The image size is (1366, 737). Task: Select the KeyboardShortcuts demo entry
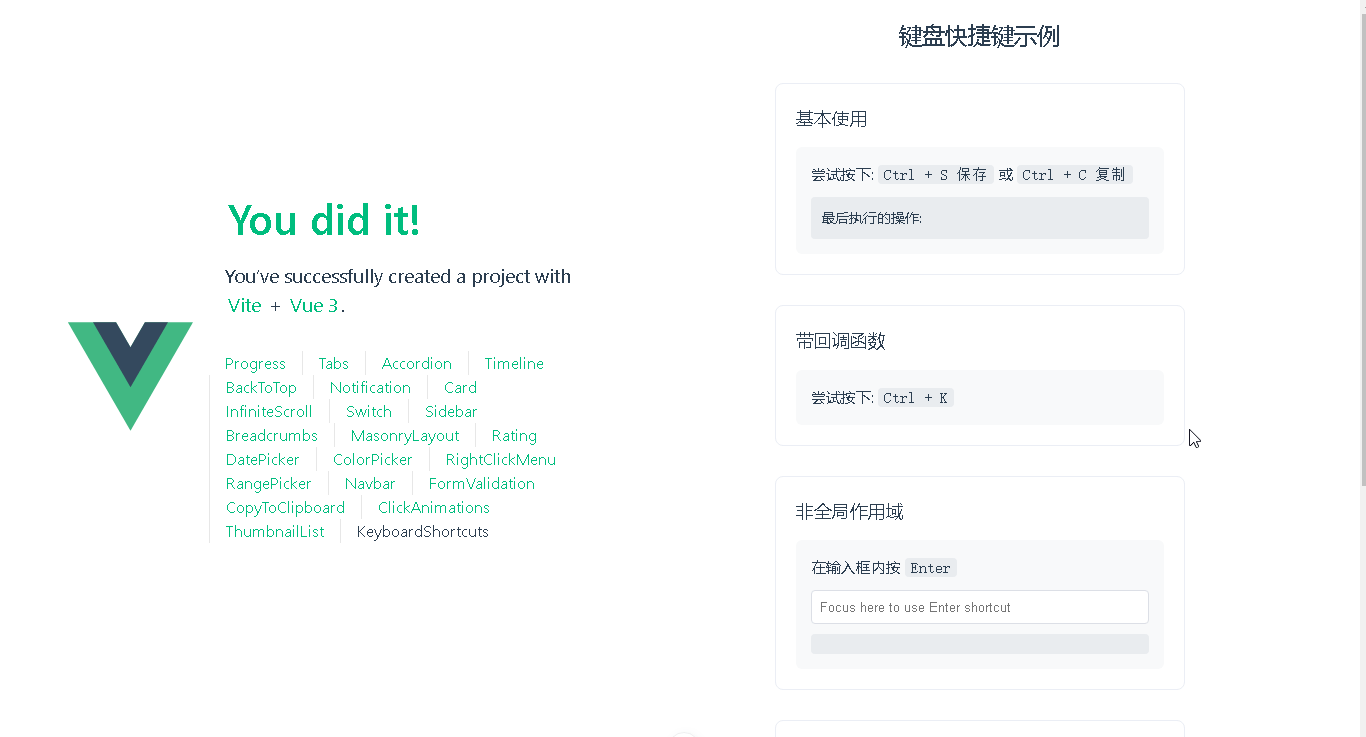click(422, 531)
